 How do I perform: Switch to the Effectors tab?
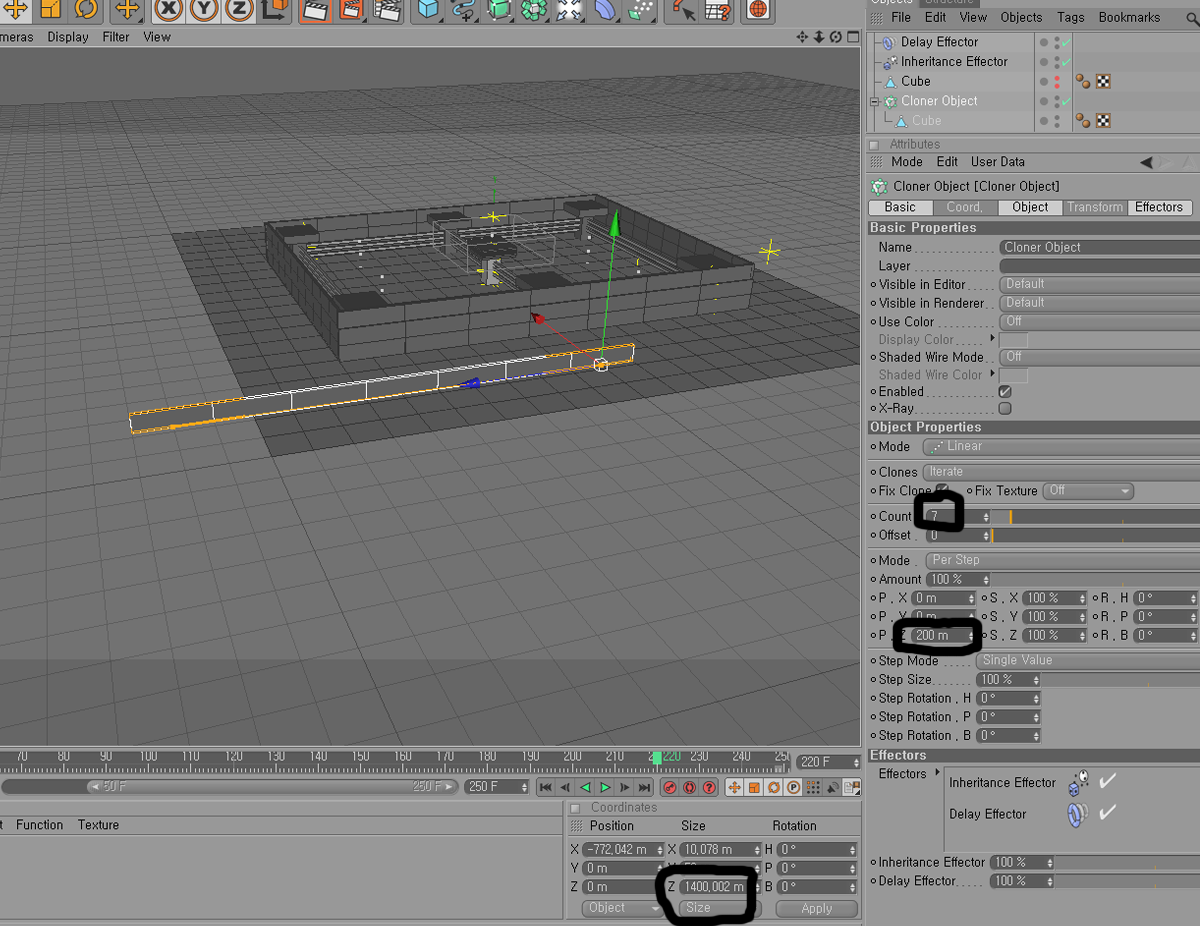click(x=1159, y=207)
